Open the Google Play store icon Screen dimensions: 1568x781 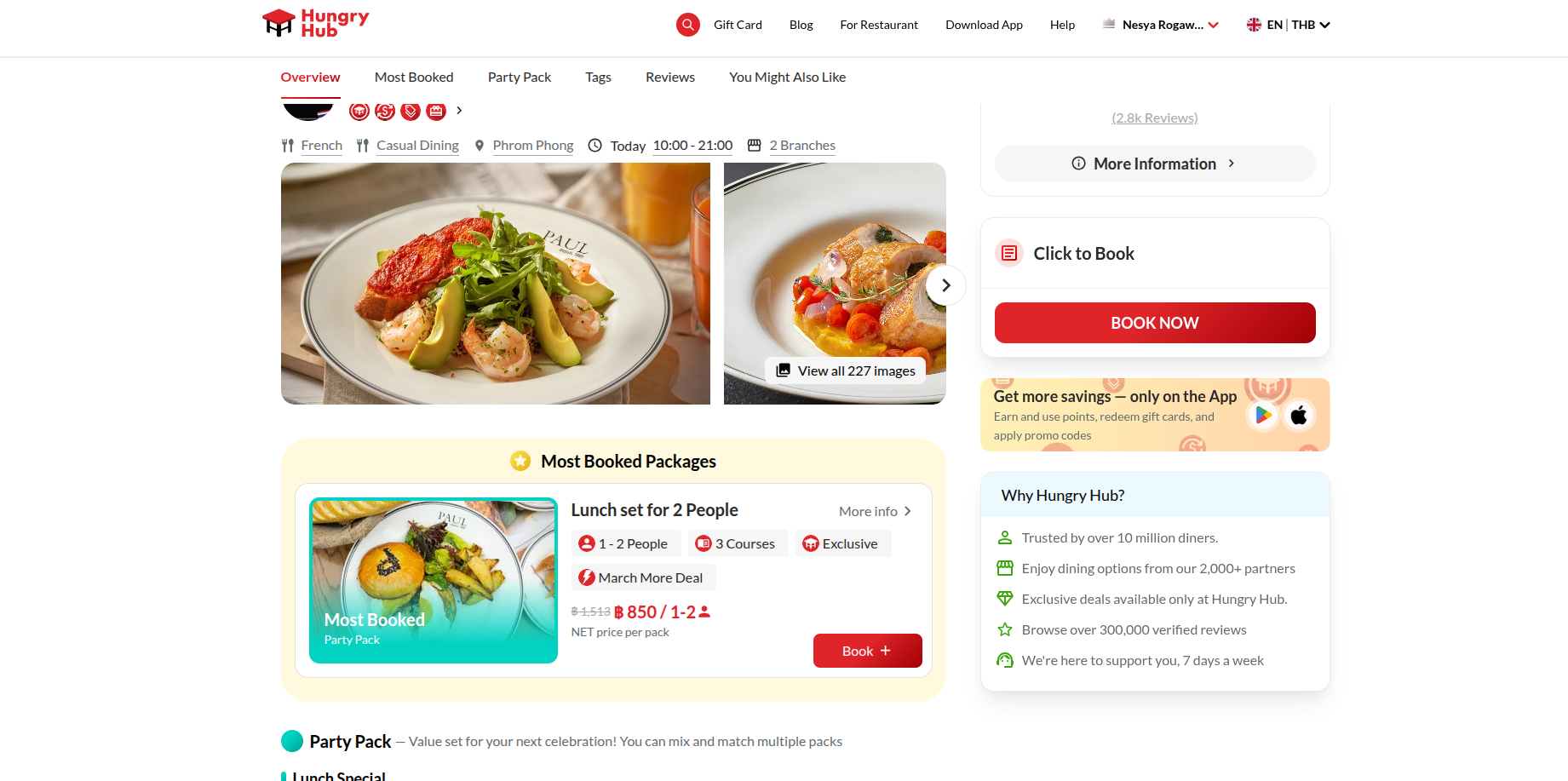point(1263,416)
